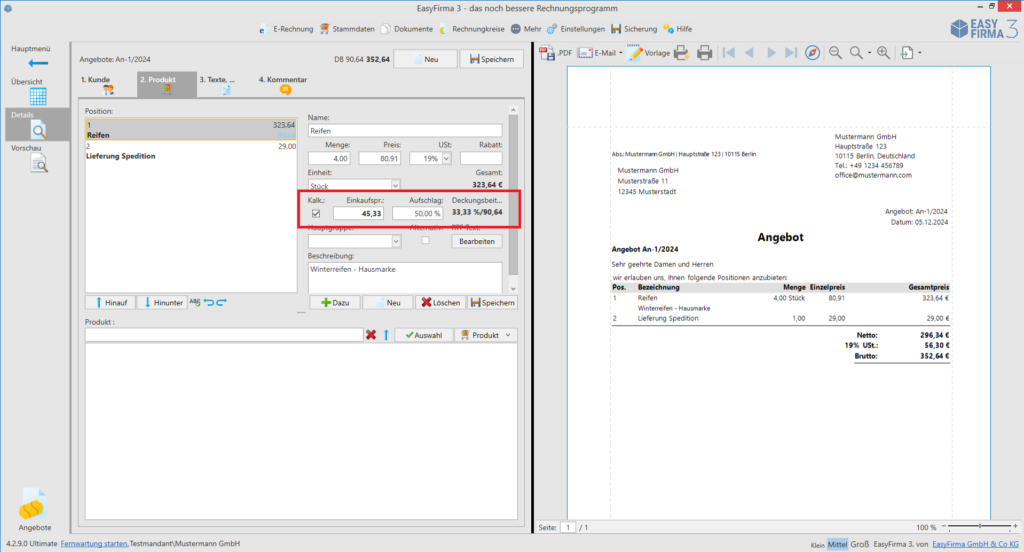Image resolution: width=1024 pixels, height=552 pixels.
Task: Open the Einheit Stück dropdown
Action: click(395, 186)
